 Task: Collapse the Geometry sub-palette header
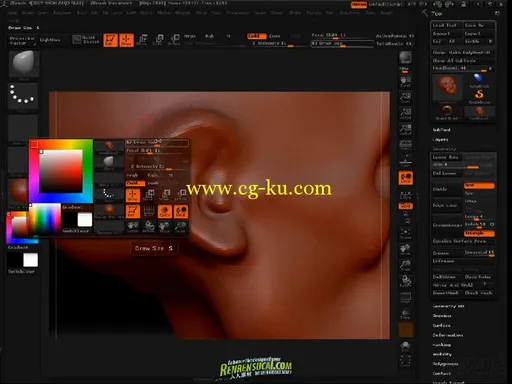pos(444,149)
